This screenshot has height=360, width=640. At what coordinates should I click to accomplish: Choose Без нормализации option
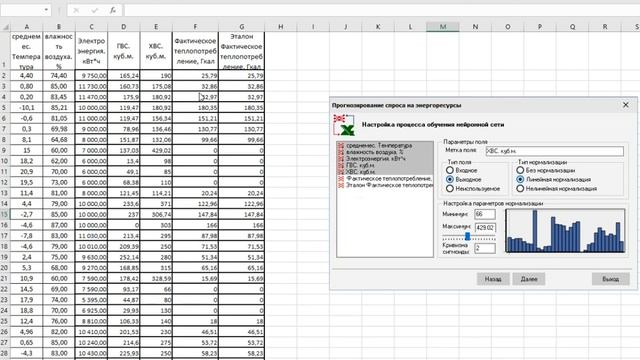[520, 170]
